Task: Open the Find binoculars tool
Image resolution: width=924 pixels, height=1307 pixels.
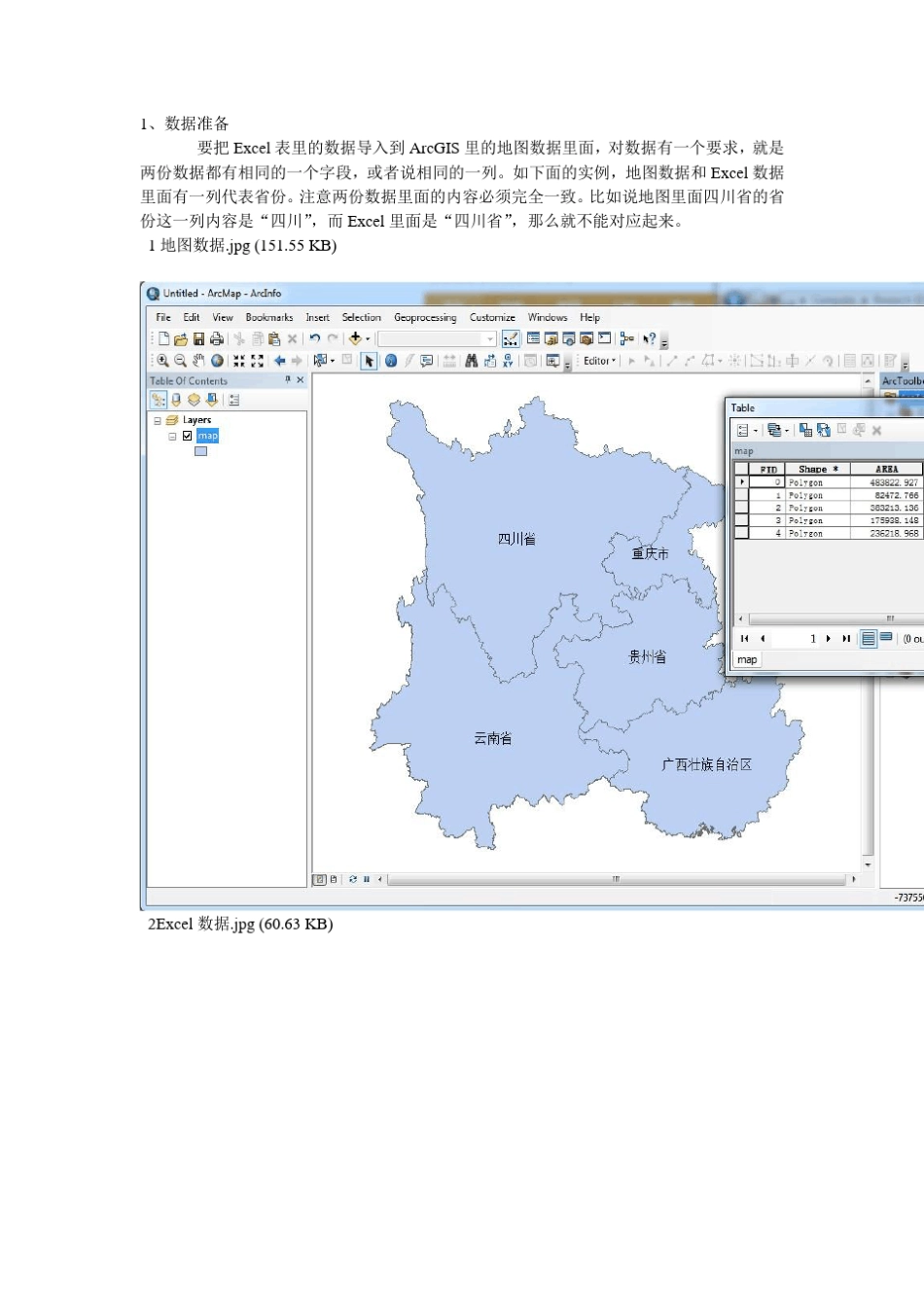Action: [472, 361]
